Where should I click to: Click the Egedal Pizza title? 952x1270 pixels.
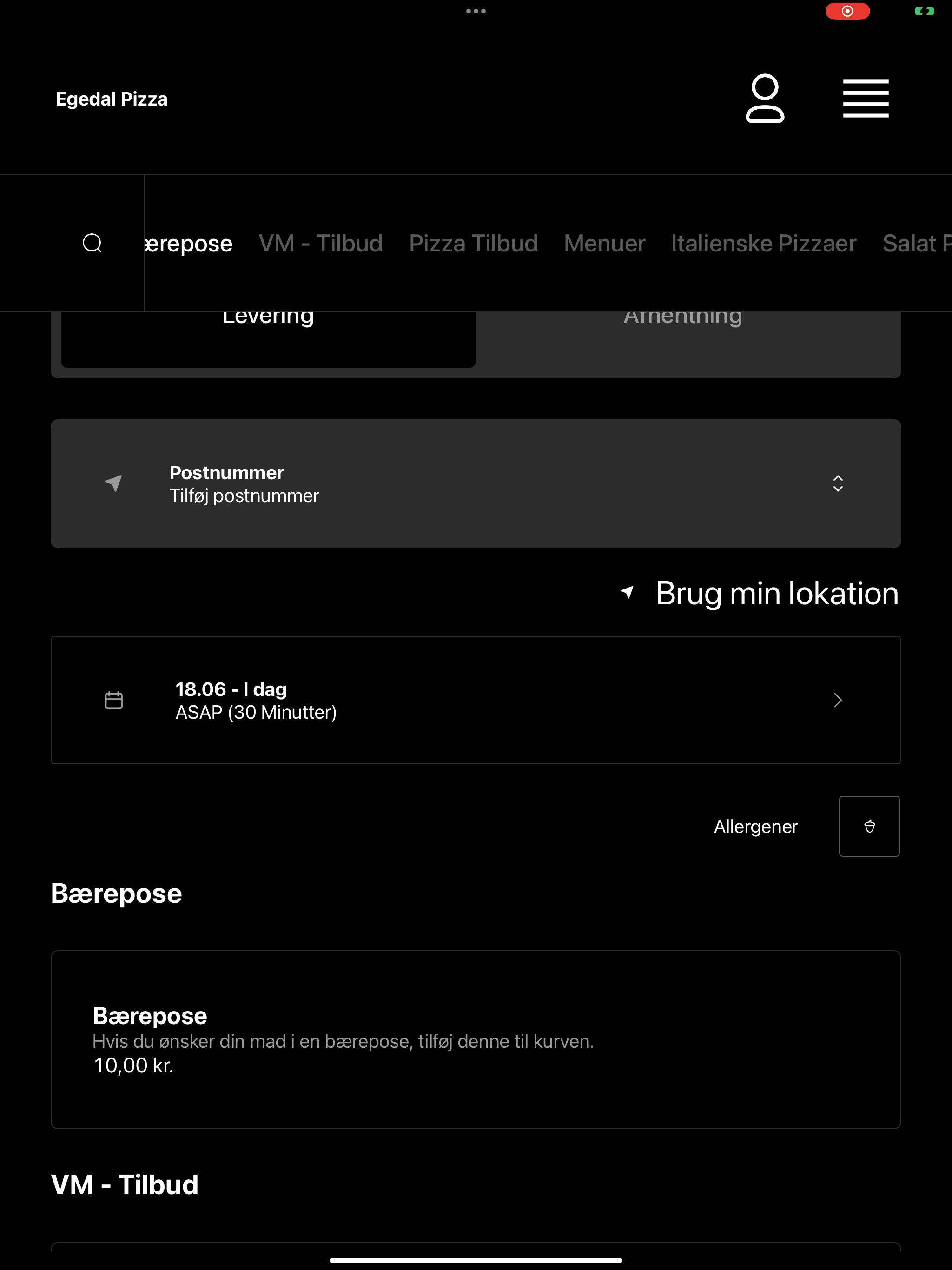112,99
